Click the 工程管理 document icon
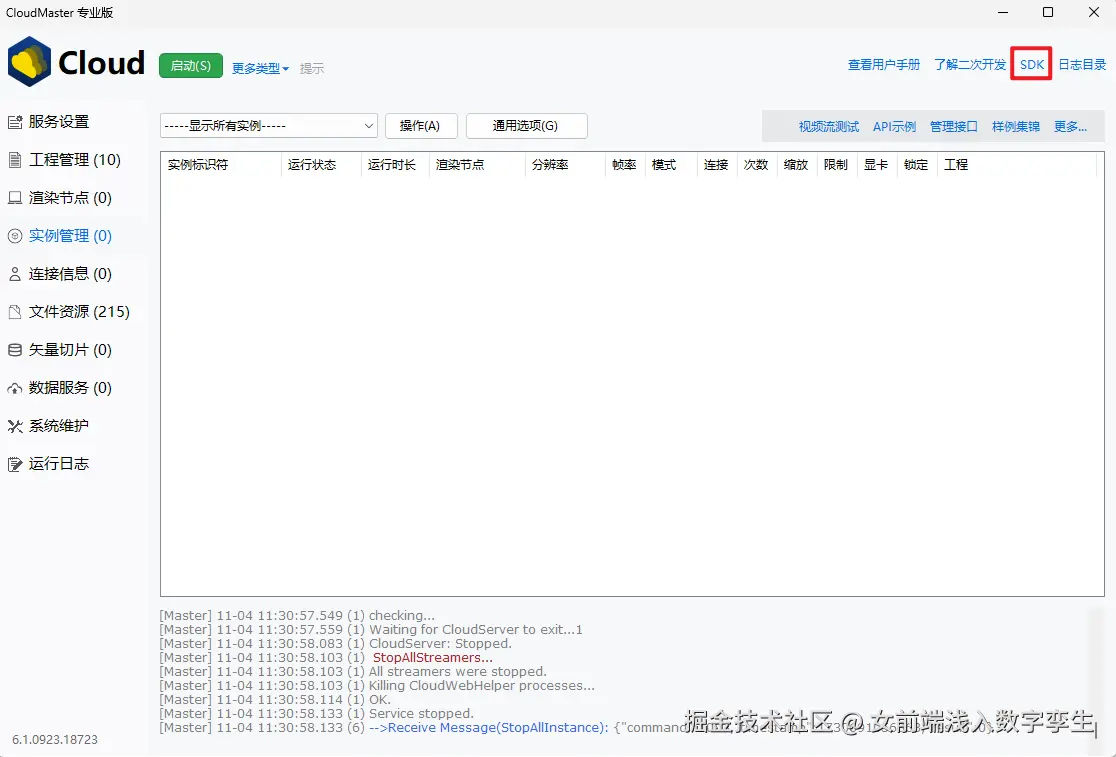Screen dimensions: 1116x757 coord(15,160)
